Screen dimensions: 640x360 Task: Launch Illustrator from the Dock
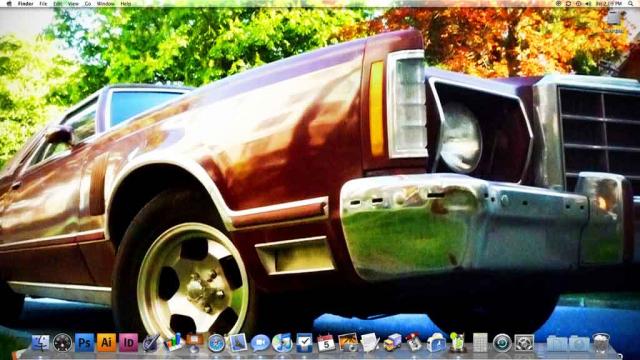(x=107, y=343)
